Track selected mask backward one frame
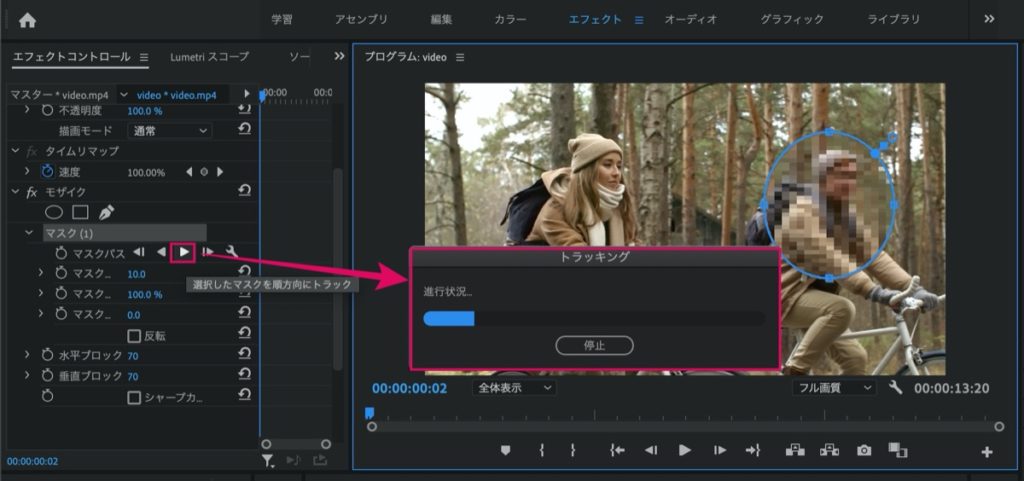 point(138,252)
